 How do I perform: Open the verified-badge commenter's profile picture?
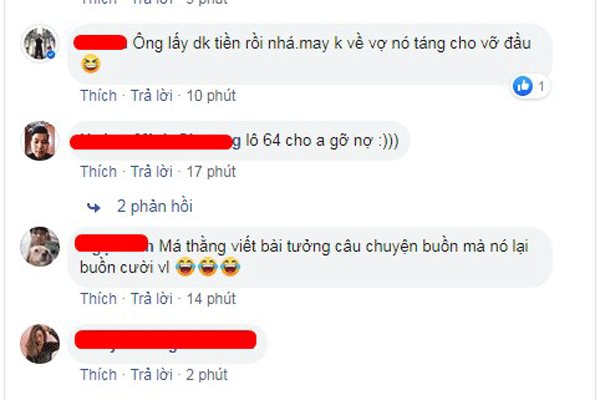coord(40,44)
